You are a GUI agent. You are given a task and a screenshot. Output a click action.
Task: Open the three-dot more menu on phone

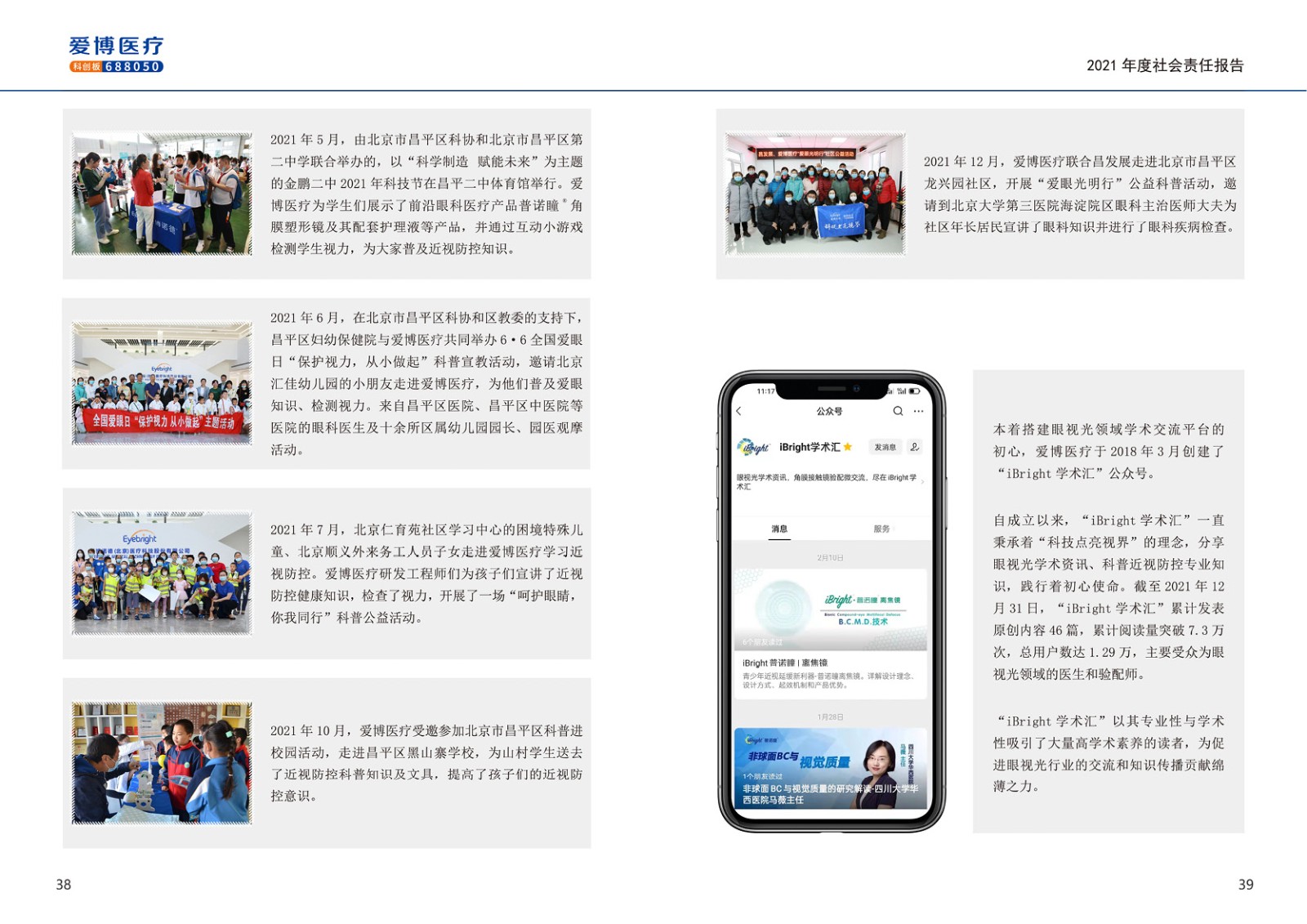918,411
